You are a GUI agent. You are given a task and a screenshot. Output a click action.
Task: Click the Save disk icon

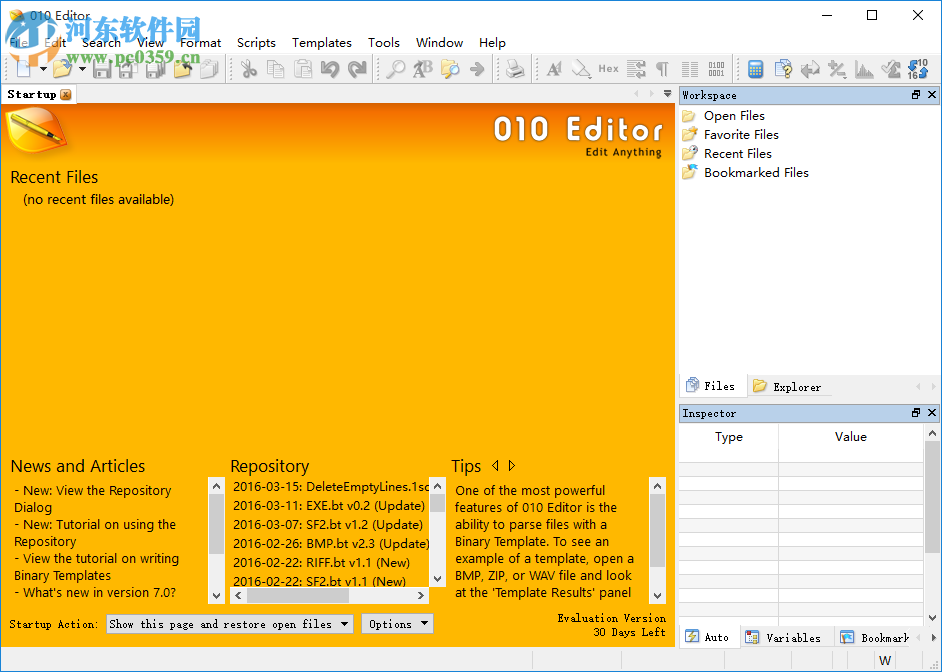pos(102,69)
